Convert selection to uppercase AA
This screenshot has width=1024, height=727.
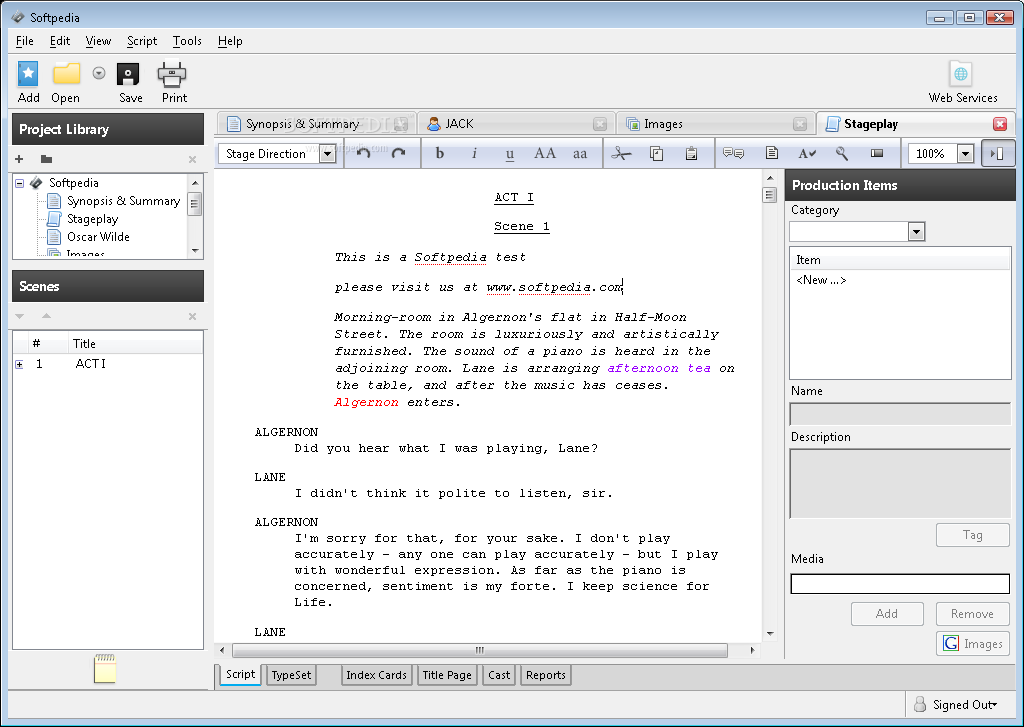(545, 153)
